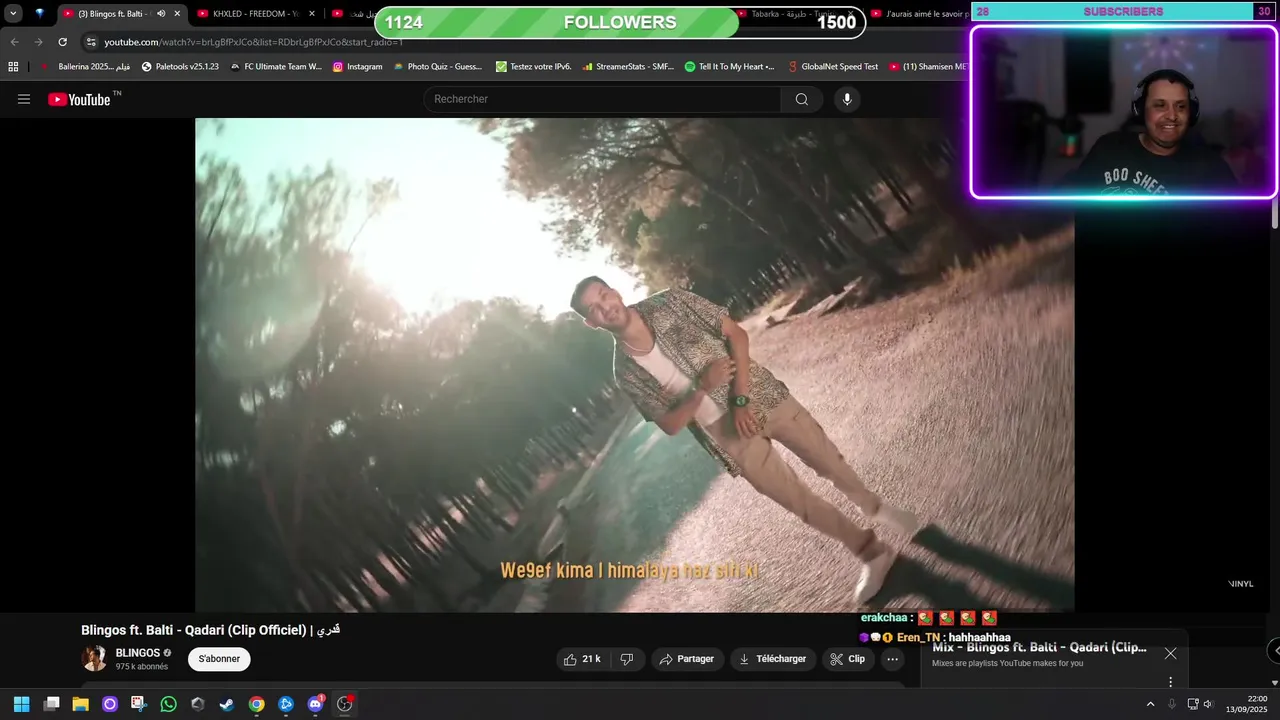Click the magnifier search button
This screenshot has height=720, width=1280.
[802, 99]
